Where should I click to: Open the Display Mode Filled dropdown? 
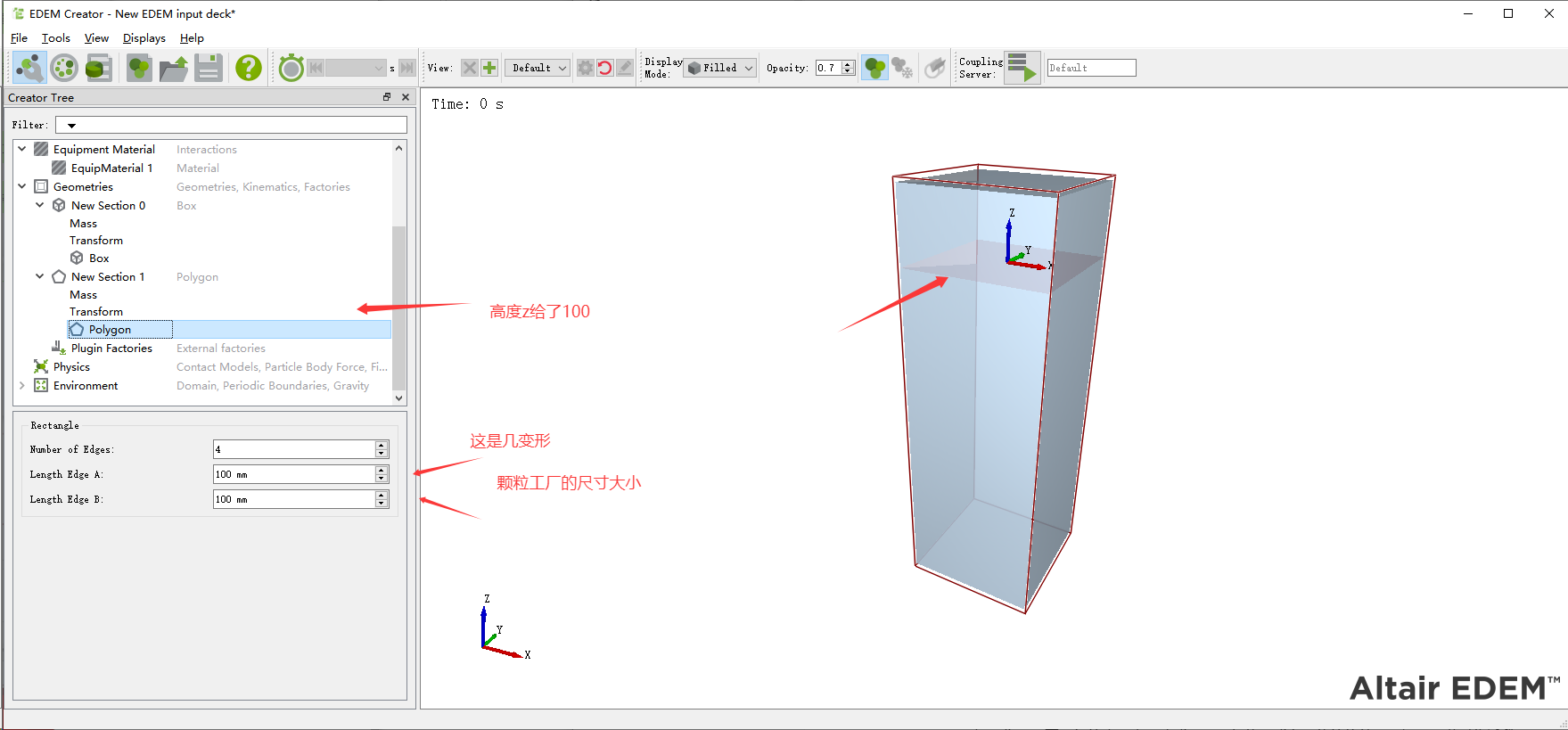pos(720,68)
